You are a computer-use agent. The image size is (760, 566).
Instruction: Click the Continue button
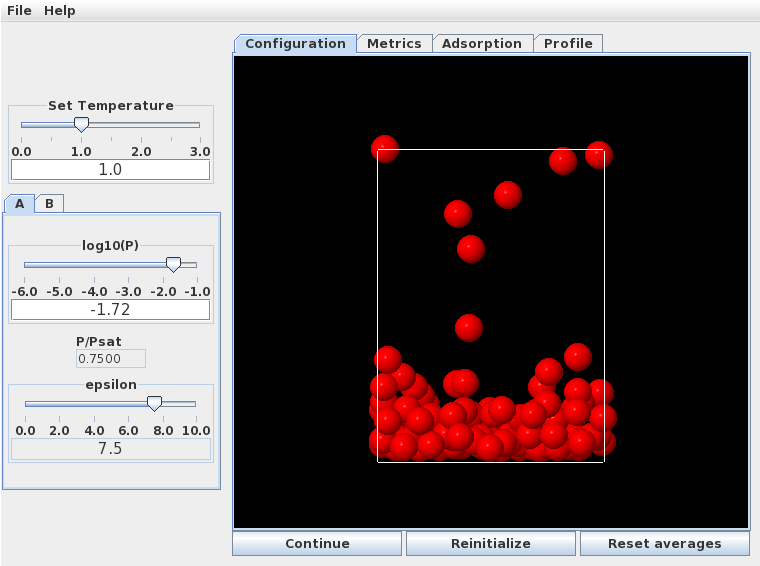[x=317, y=543]
